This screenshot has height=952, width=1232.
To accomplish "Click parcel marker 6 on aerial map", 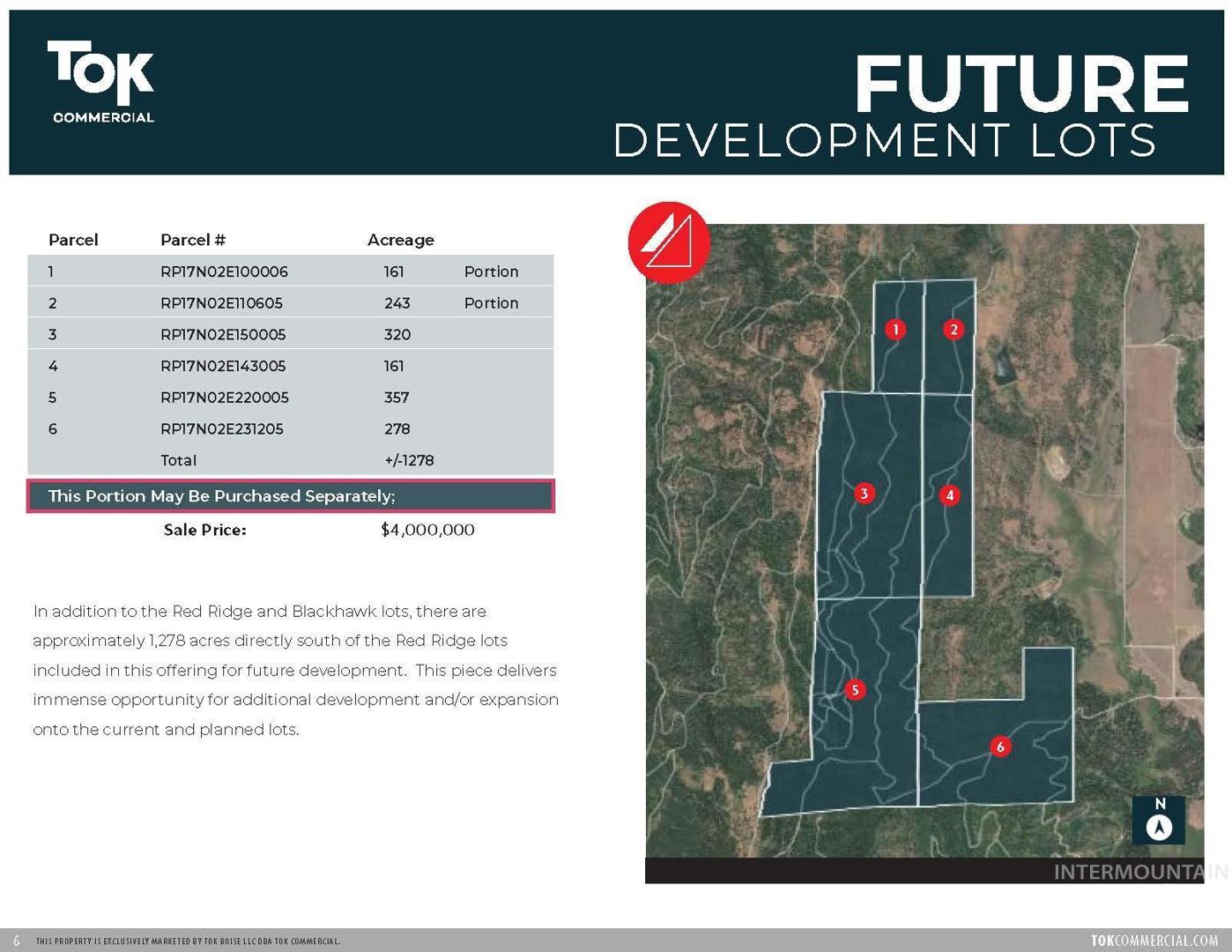I will 999,747.
